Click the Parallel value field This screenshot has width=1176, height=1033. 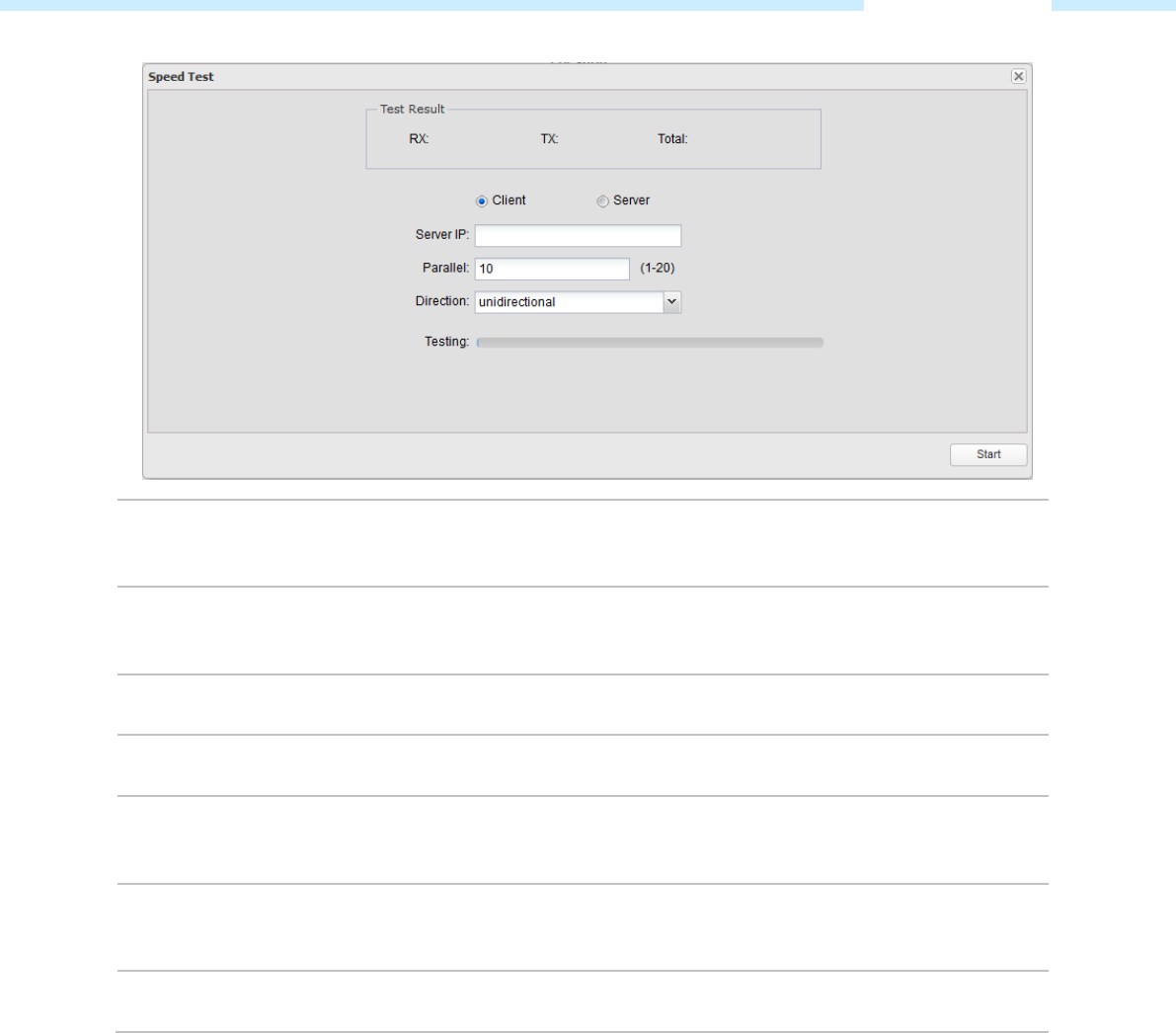click(552, 269)
